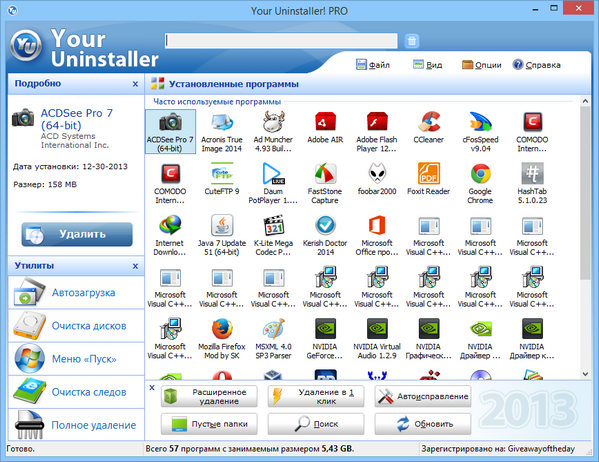Open the Файл menu
Viewport: 599px width, 462px height.
tap(372, 65)
